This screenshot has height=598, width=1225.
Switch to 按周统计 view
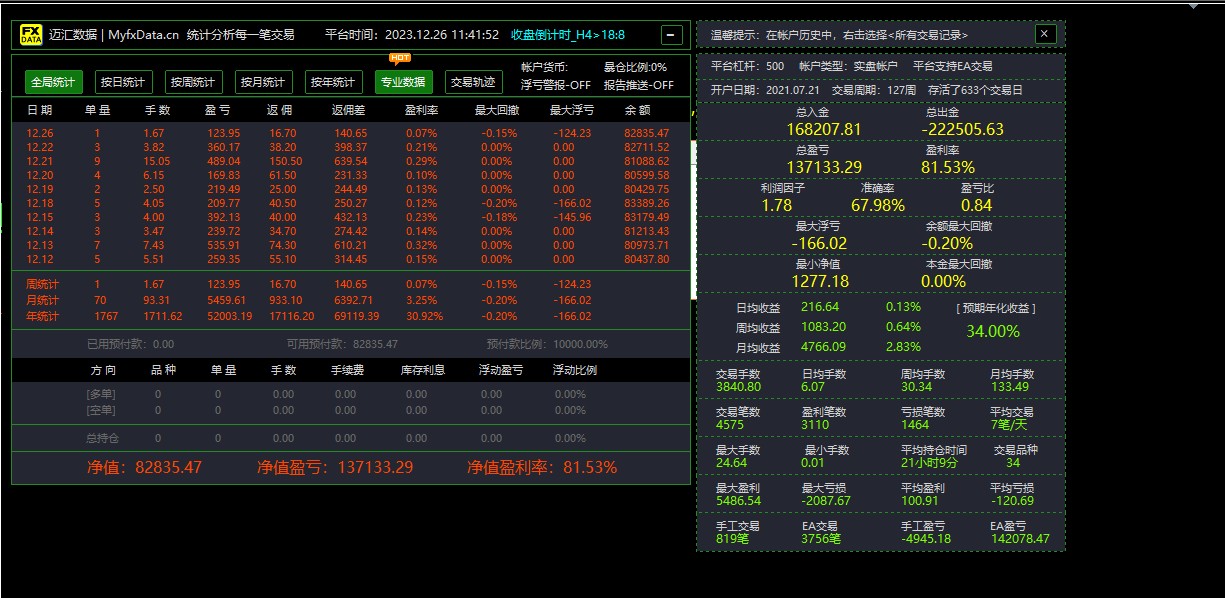pos(193,82)
